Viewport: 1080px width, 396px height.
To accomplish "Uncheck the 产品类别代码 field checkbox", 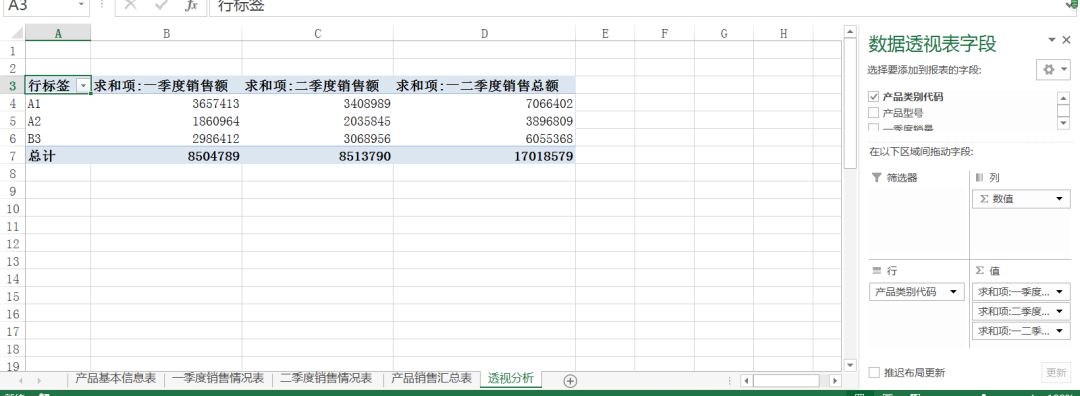I will click(x=873, y=96).
